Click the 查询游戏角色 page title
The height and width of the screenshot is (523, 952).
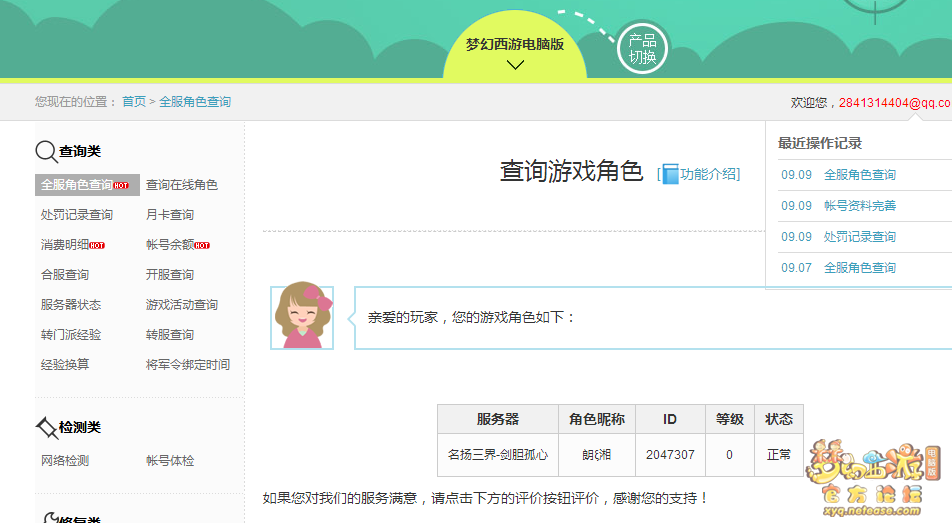(571, 171)
